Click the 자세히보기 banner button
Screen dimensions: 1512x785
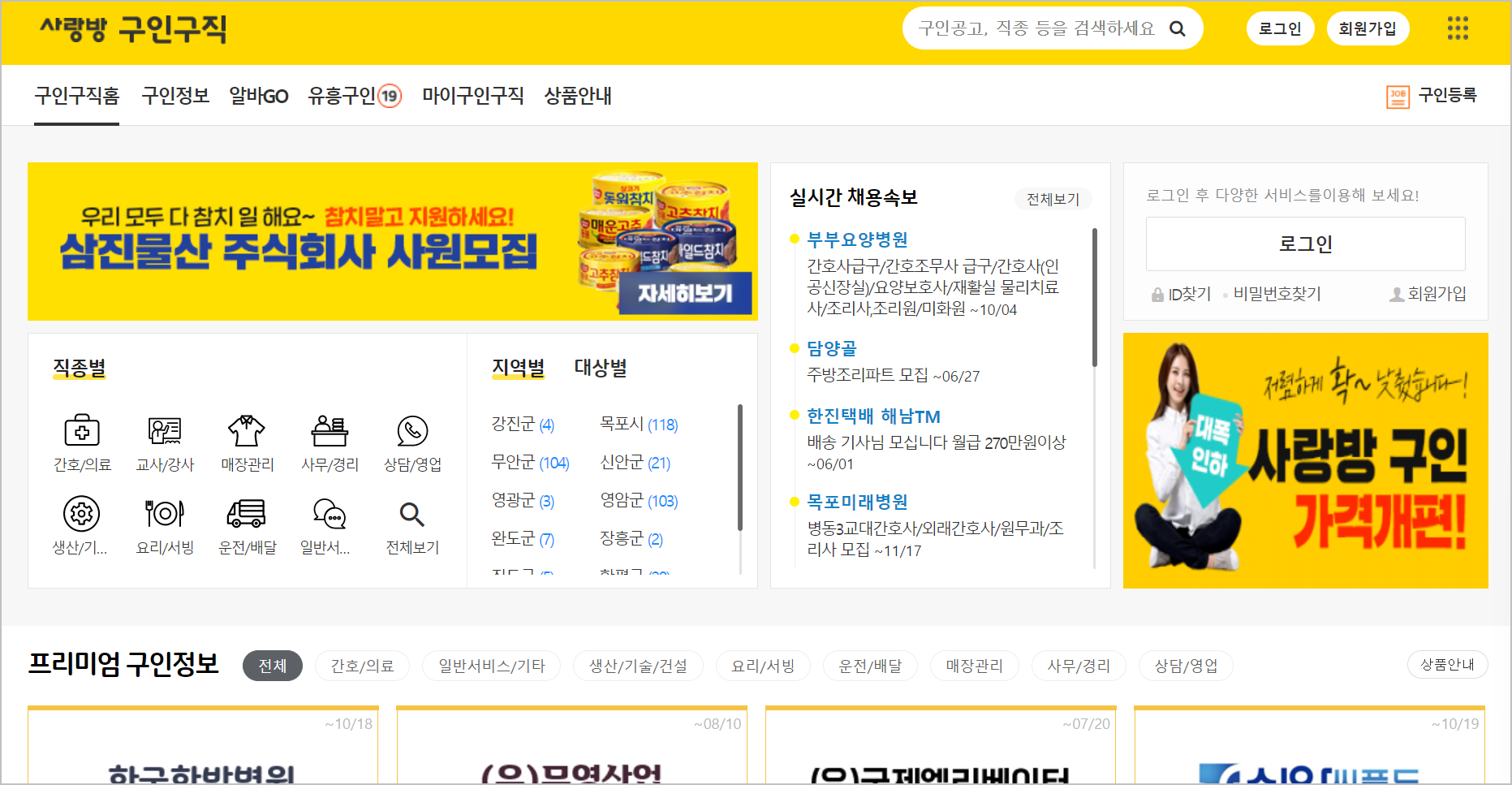pyautogui.click(x=685, y=293)
